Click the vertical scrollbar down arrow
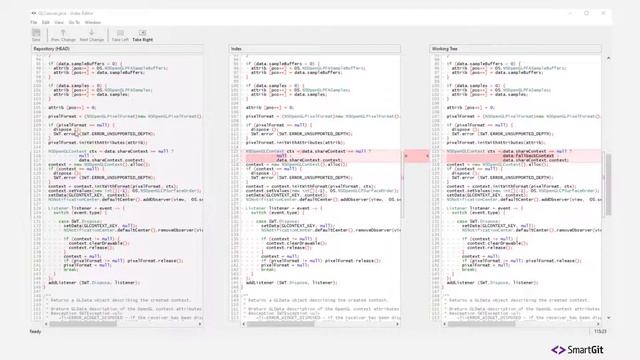Screen dimensions: 640x360 coord(609,318)
